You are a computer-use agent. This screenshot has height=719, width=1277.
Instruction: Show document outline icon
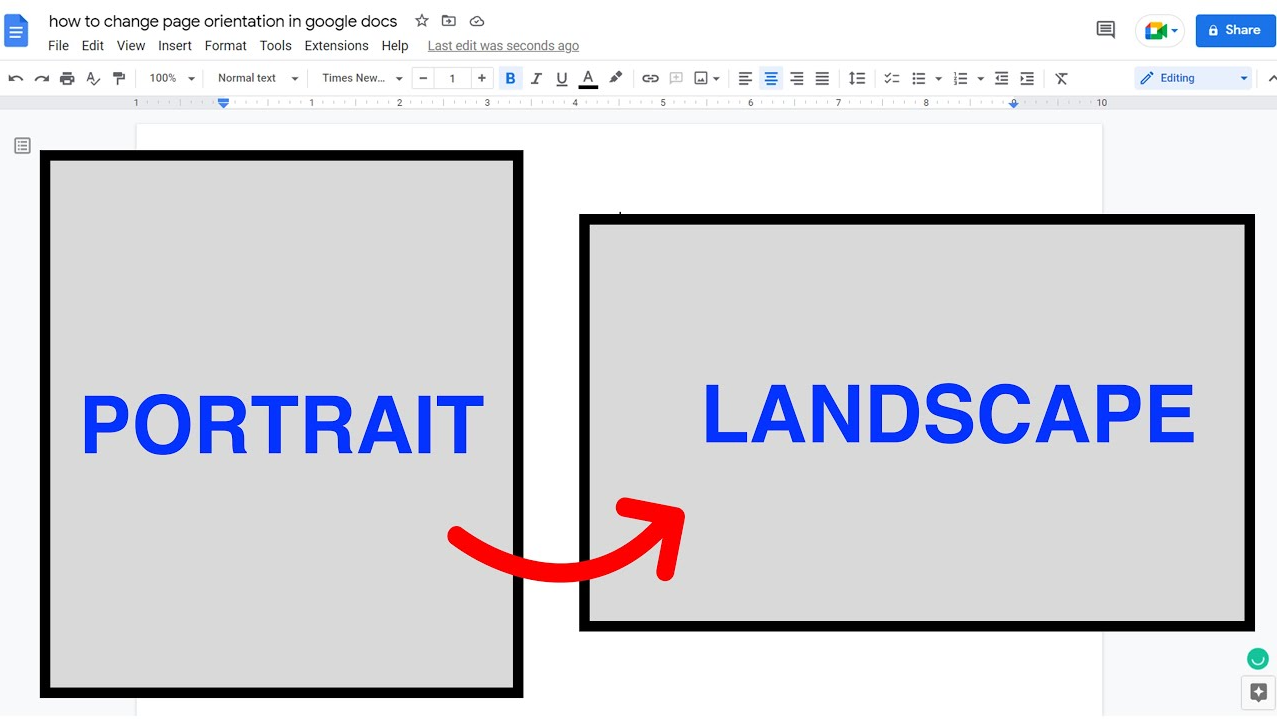(x=22, y=146)
